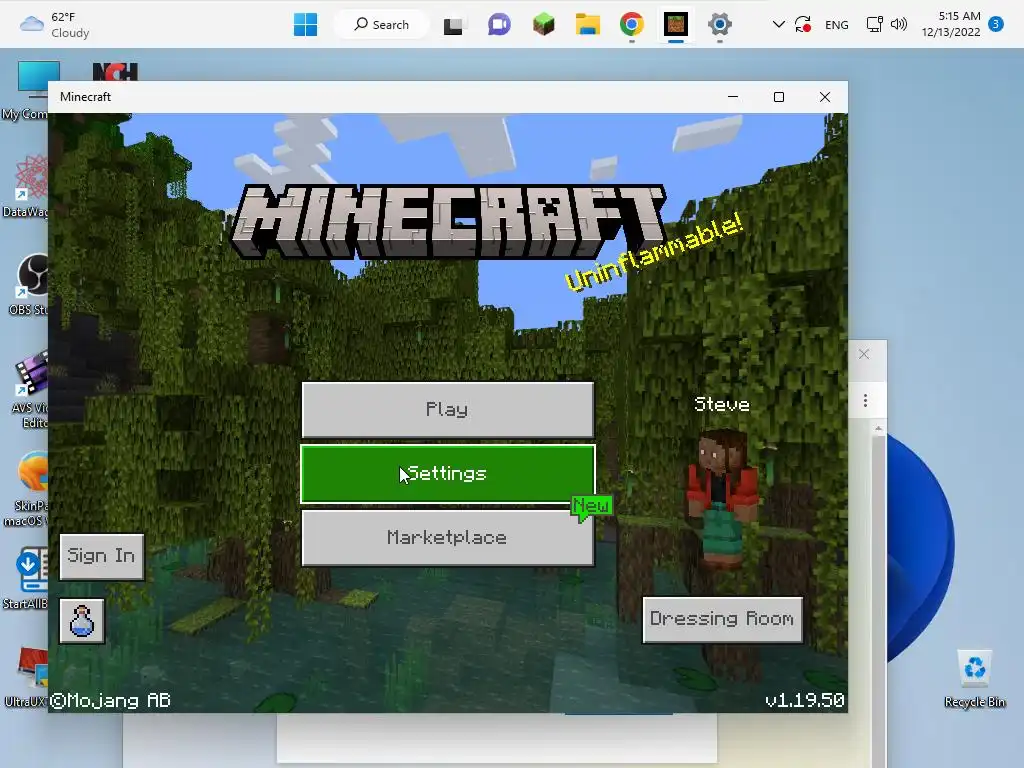Click the network tray icon

[x=874, y=25]
